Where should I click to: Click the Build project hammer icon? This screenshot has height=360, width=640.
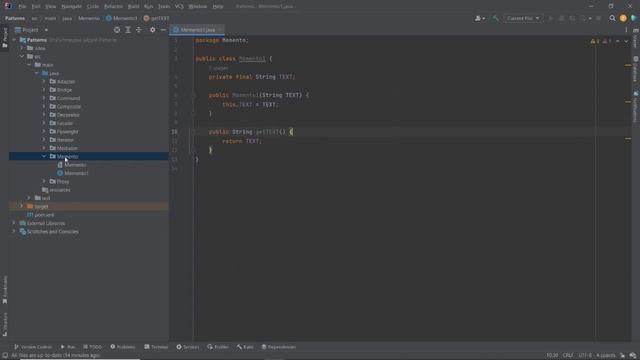pyautogui.click(x=496, y=18)
